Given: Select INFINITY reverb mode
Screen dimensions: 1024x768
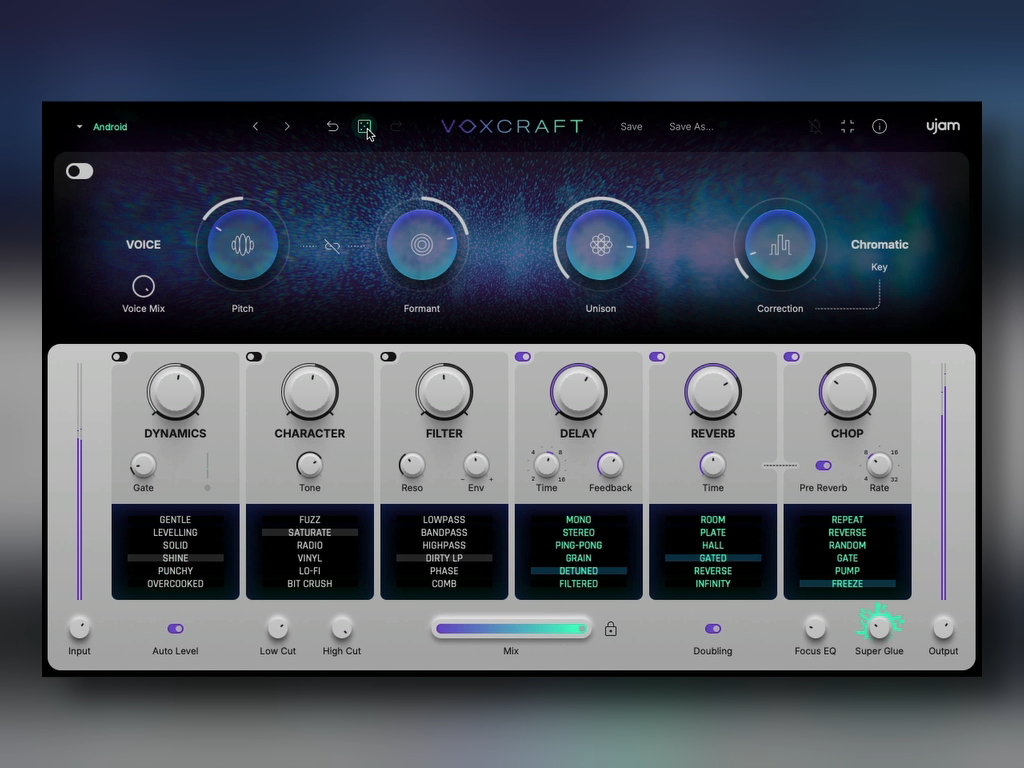Looking at the screenshot, I should click(713, 584).
